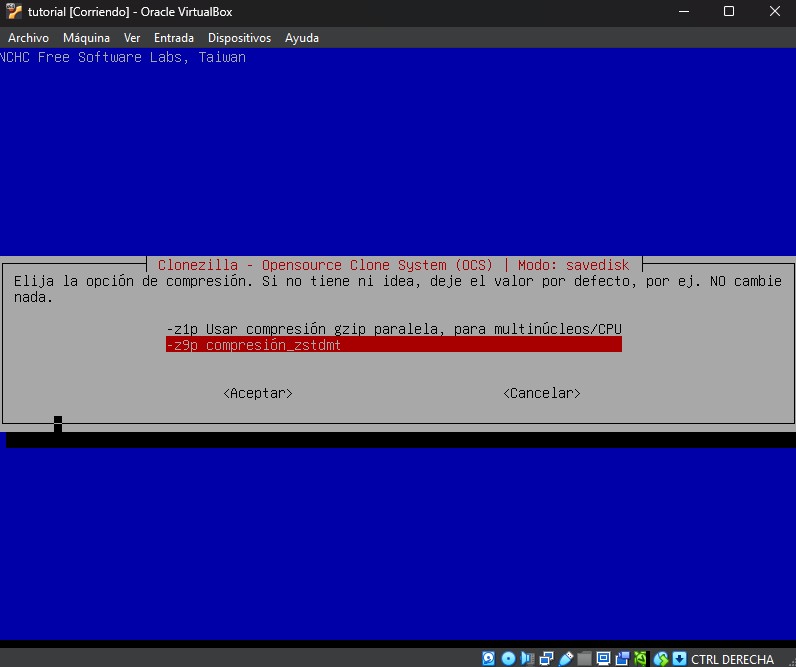Image resolution: width=796 pixels, height=667 pixels.
Task: Click the hard disk activity status icon
Action: click(488, 659)
